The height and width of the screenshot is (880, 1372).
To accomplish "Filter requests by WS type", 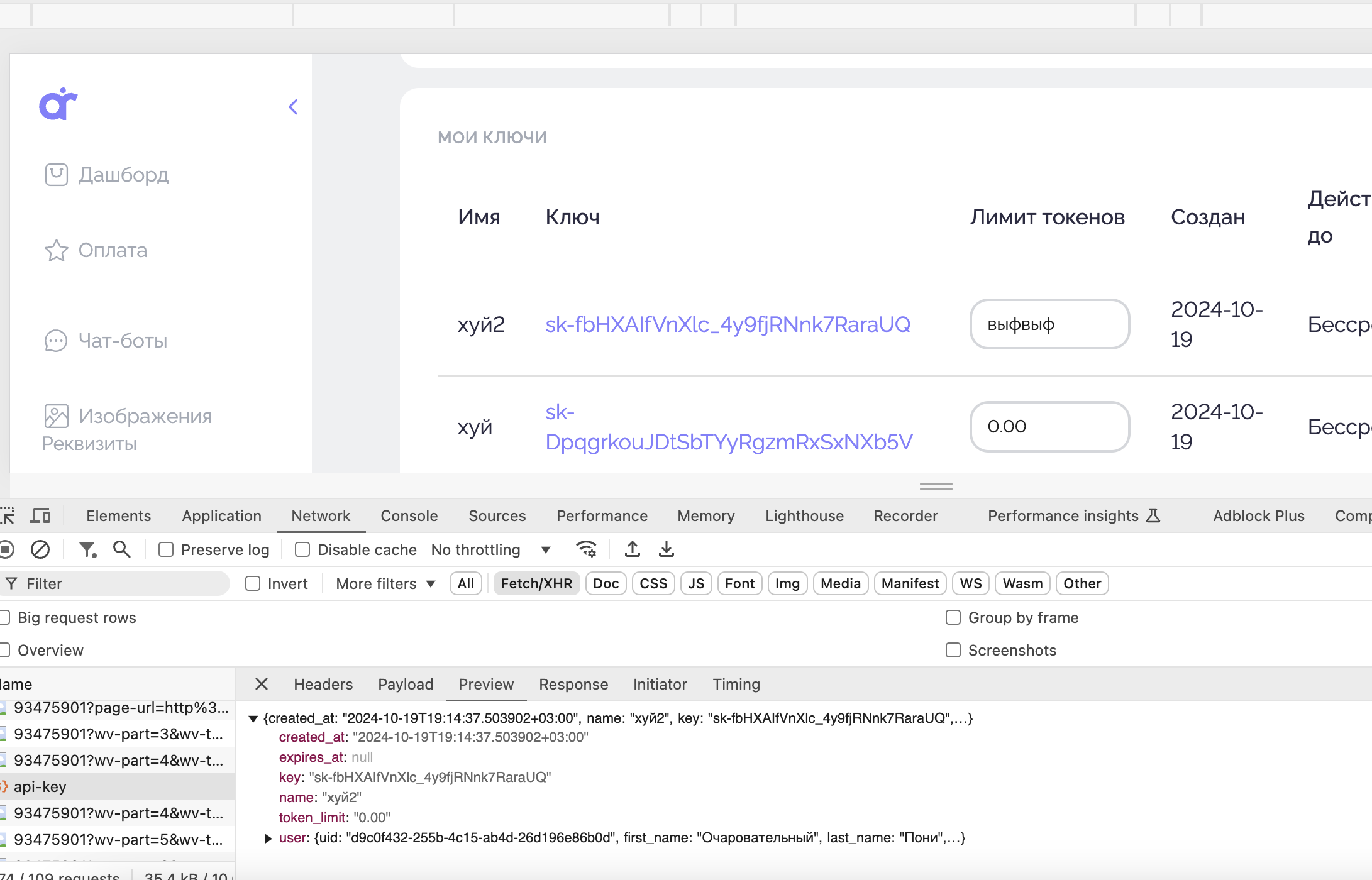I will click(x=971, y=584).
